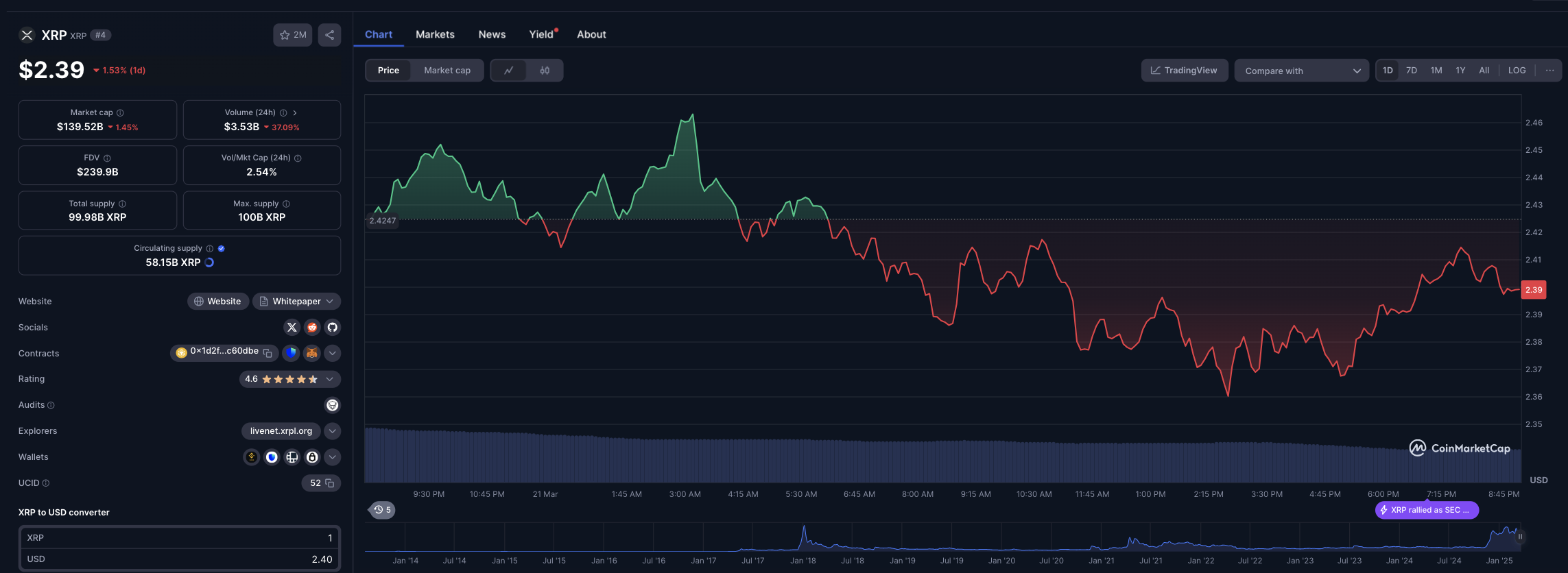Open the Chart tab
The image size is (1568, 573).
pos(379,34)
